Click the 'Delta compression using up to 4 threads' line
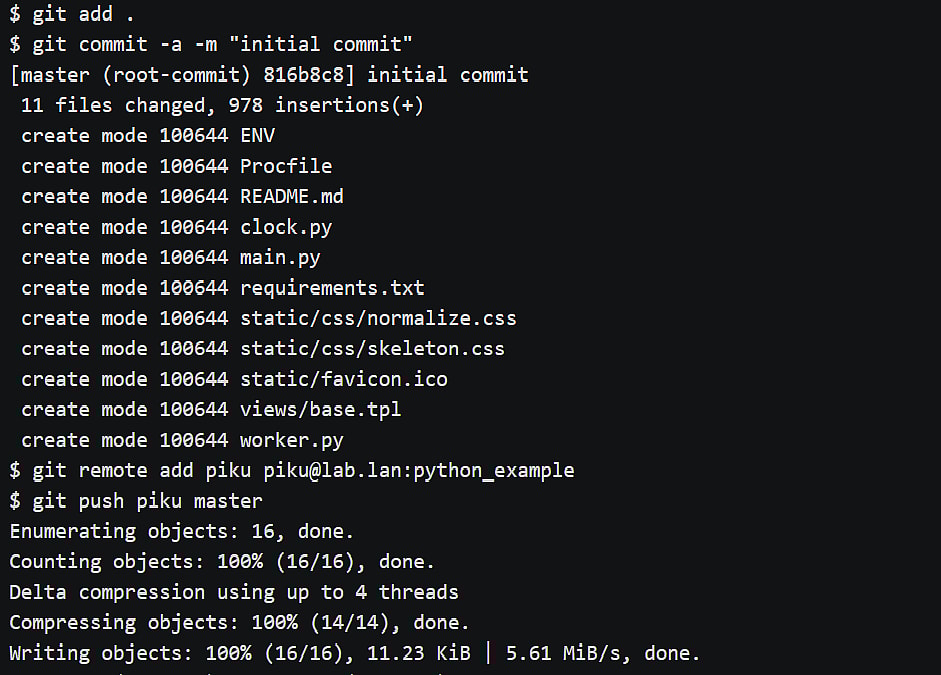The height and width of the screenshot is (675, 941). (x=234, y=593)
